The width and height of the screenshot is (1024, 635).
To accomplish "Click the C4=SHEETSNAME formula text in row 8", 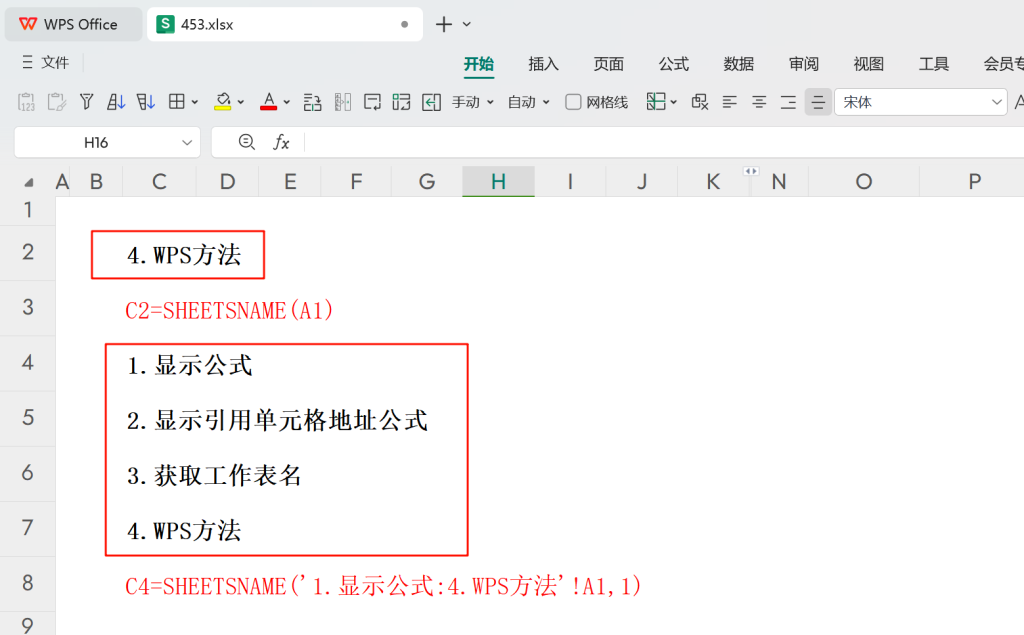I will 383,586.
